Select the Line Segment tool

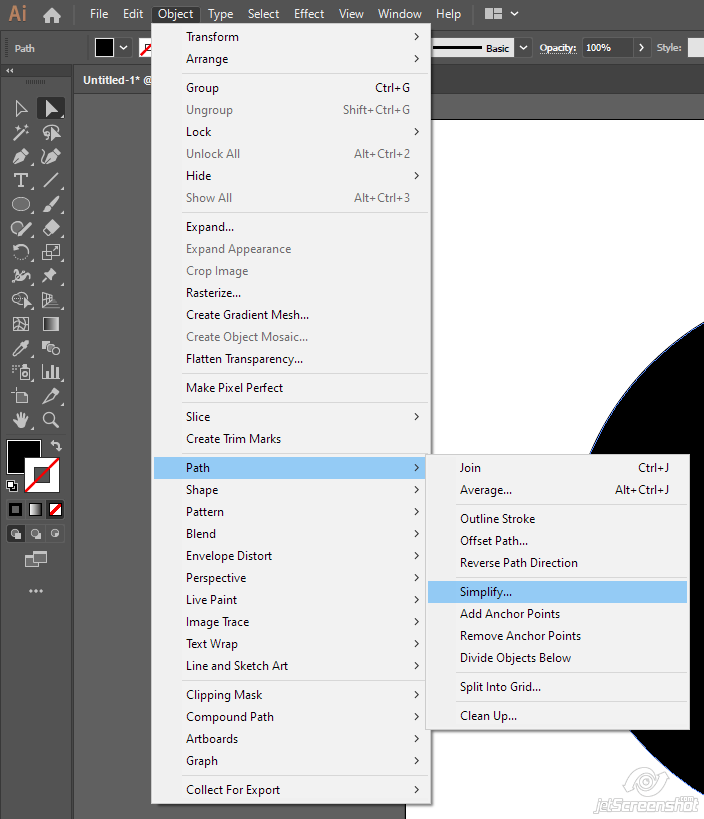coord(51,181)
